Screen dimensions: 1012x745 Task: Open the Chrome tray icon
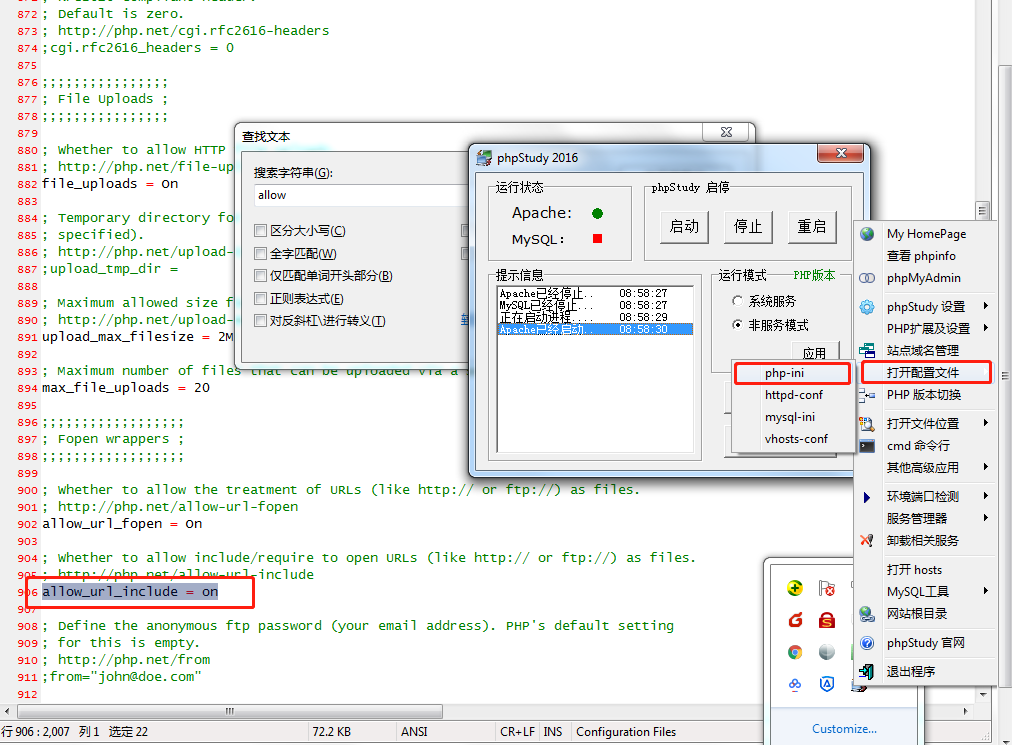[795, 652]
